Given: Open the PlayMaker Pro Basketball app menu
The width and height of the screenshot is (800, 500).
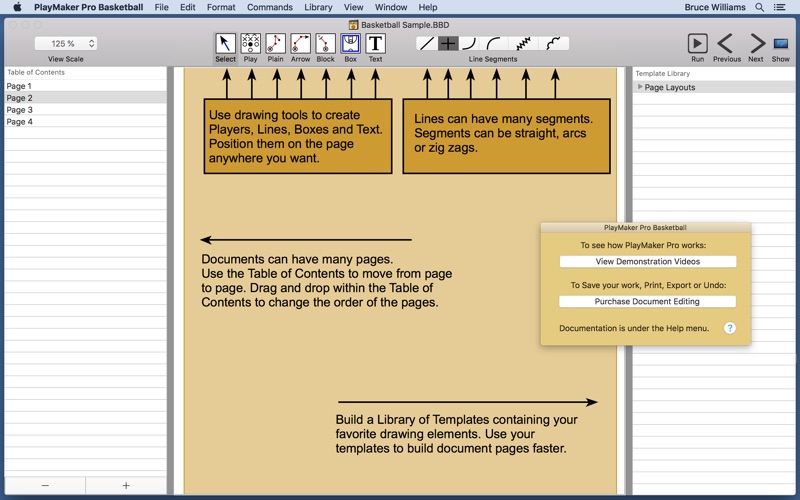Looking at the screenshot, I should 88,7.
